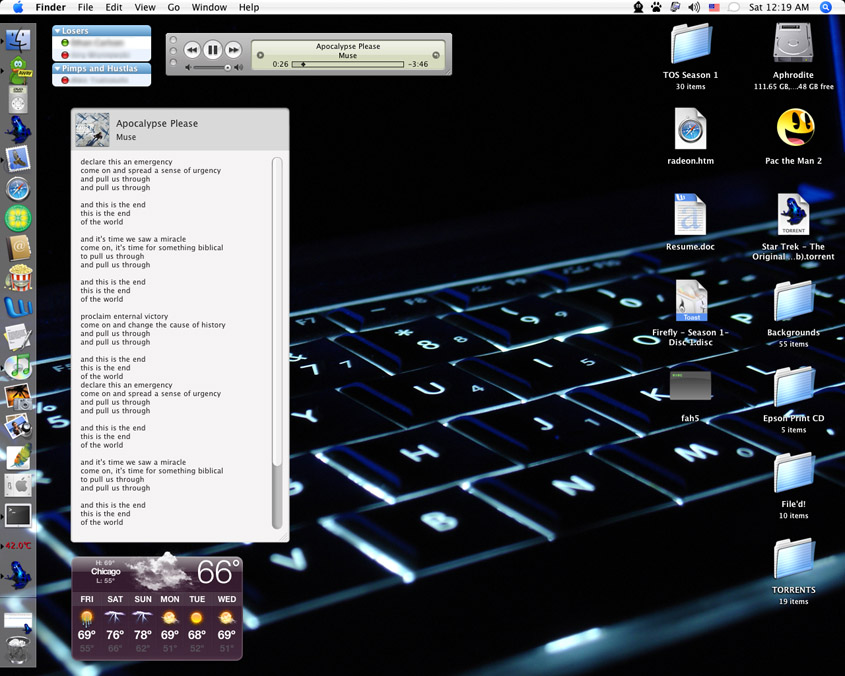This screenshot has height=676, width=845.
Task: Collapse the Pimps and Hustlas group
Action: [x=58, y=69]
